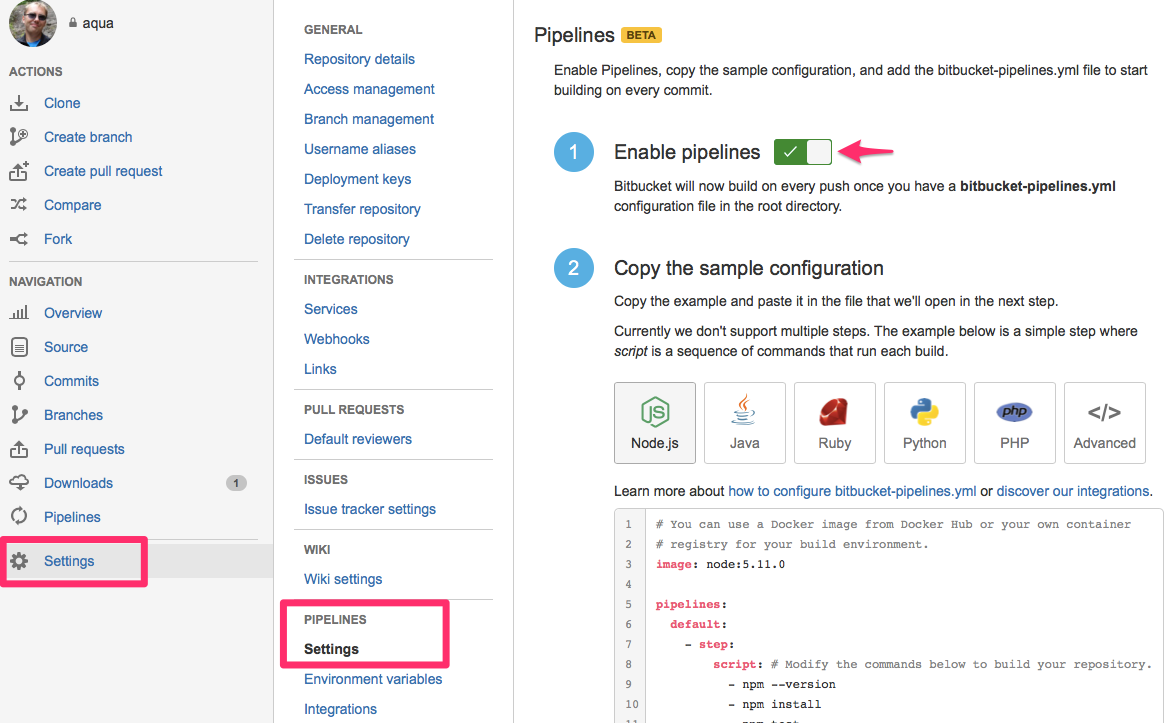Viewport: 1164px width, 723px height.
Task: Open Settings in the left sidebar
Action: click(69, 561)
